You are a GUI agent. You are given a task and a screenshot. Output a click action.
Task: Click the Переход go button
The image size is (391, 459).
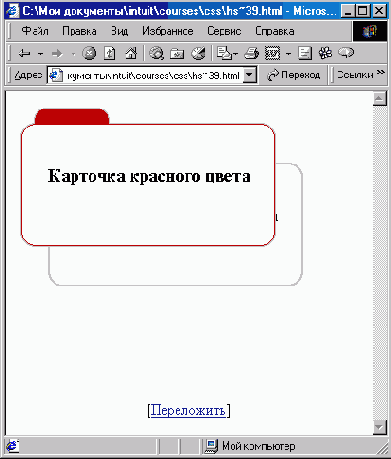[x=293, y=75]
